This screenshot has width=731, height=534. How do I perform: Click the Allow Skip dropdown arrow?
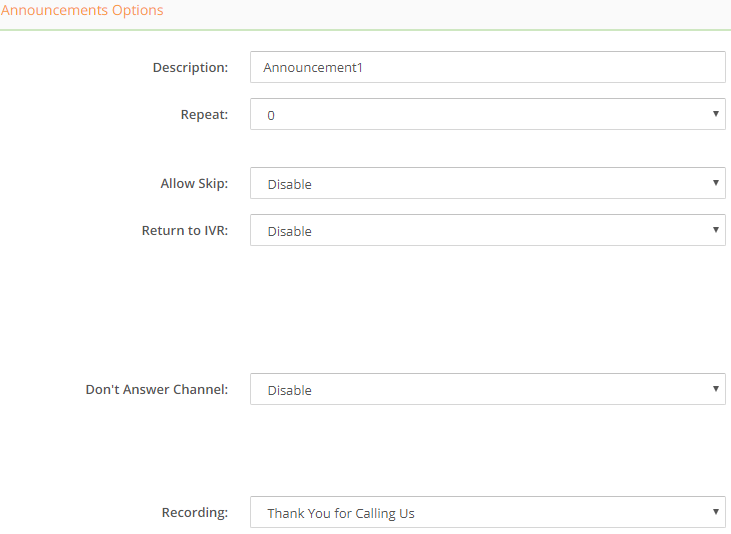click(x=716, y=183)
